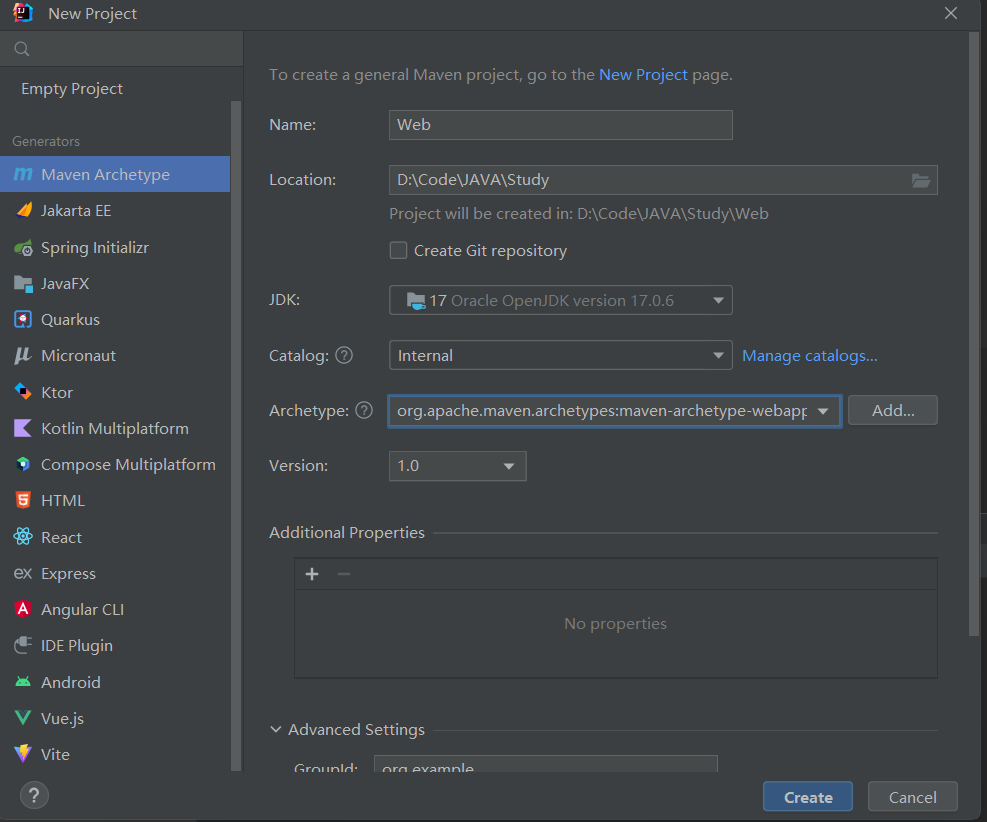
Task: Collapse the Advanced Settings section
Action: 276,729
